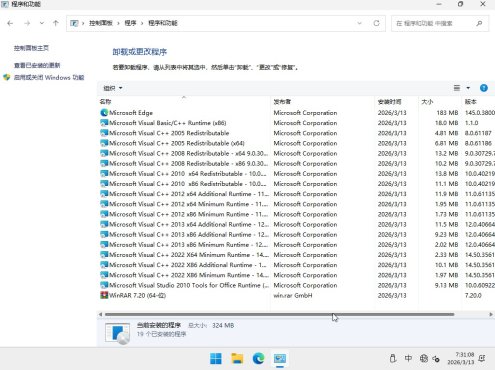Toggle the 中 input method indicator
Image resolution: width=495 pixels, height=370 pixels.
[x=408, y=359]
